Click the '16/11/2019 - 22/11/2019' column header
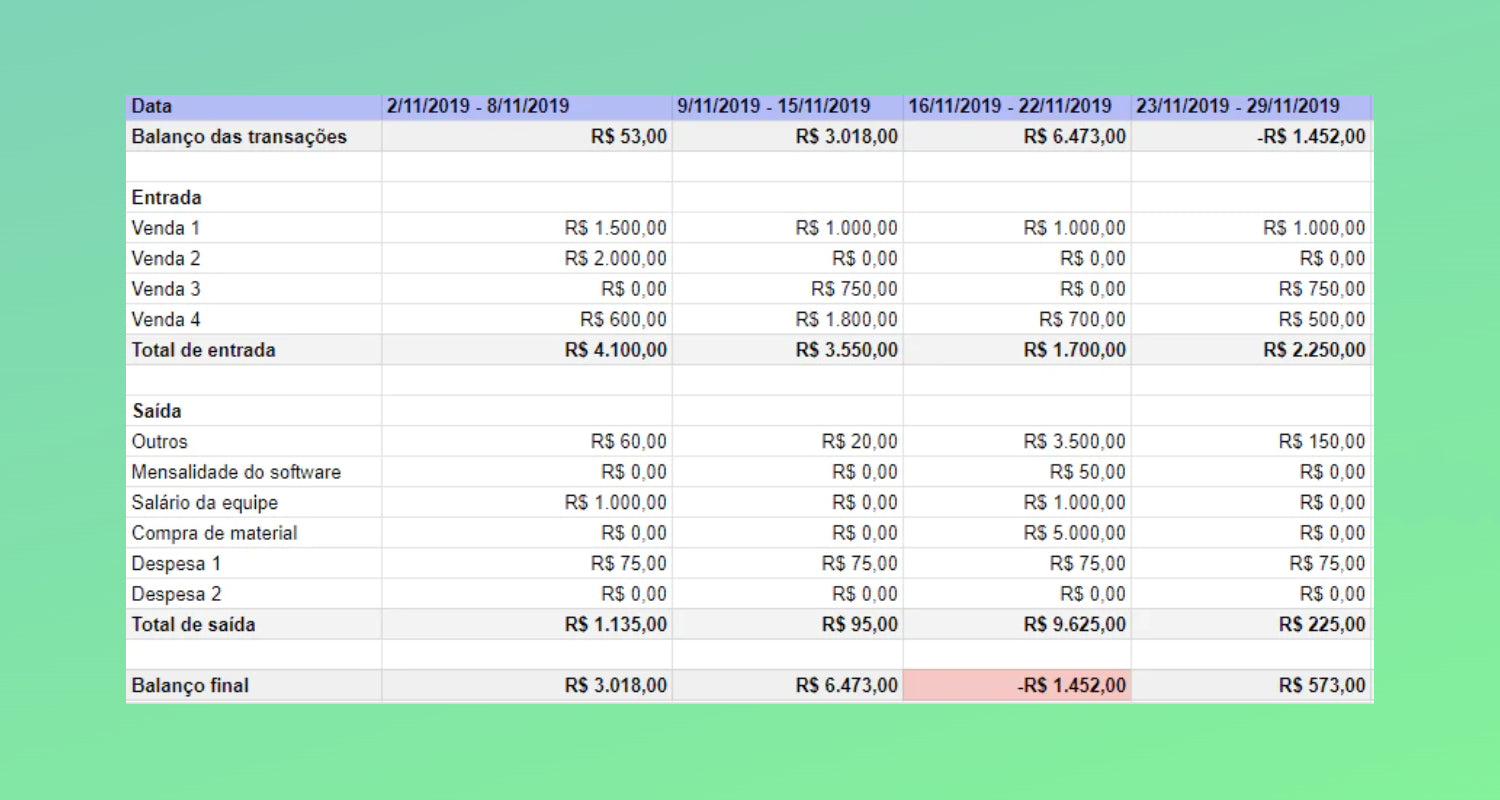The height and width of the screenshot is (800, 1500). 1017,107
